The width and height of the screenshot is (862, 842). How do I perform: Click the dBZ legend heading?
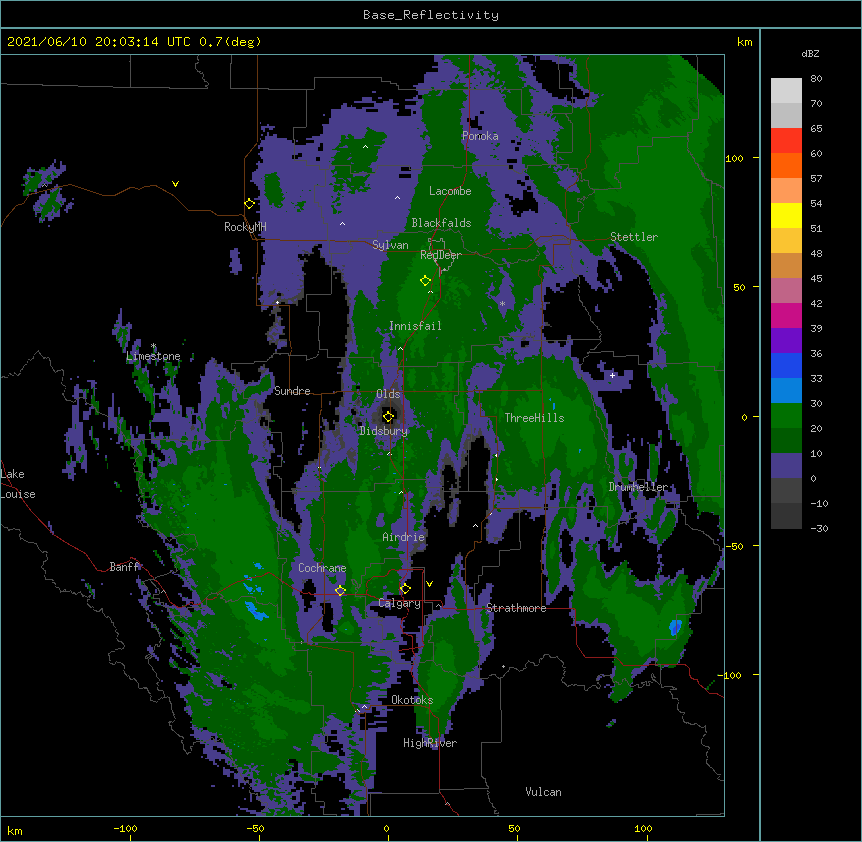pos(810,53)
